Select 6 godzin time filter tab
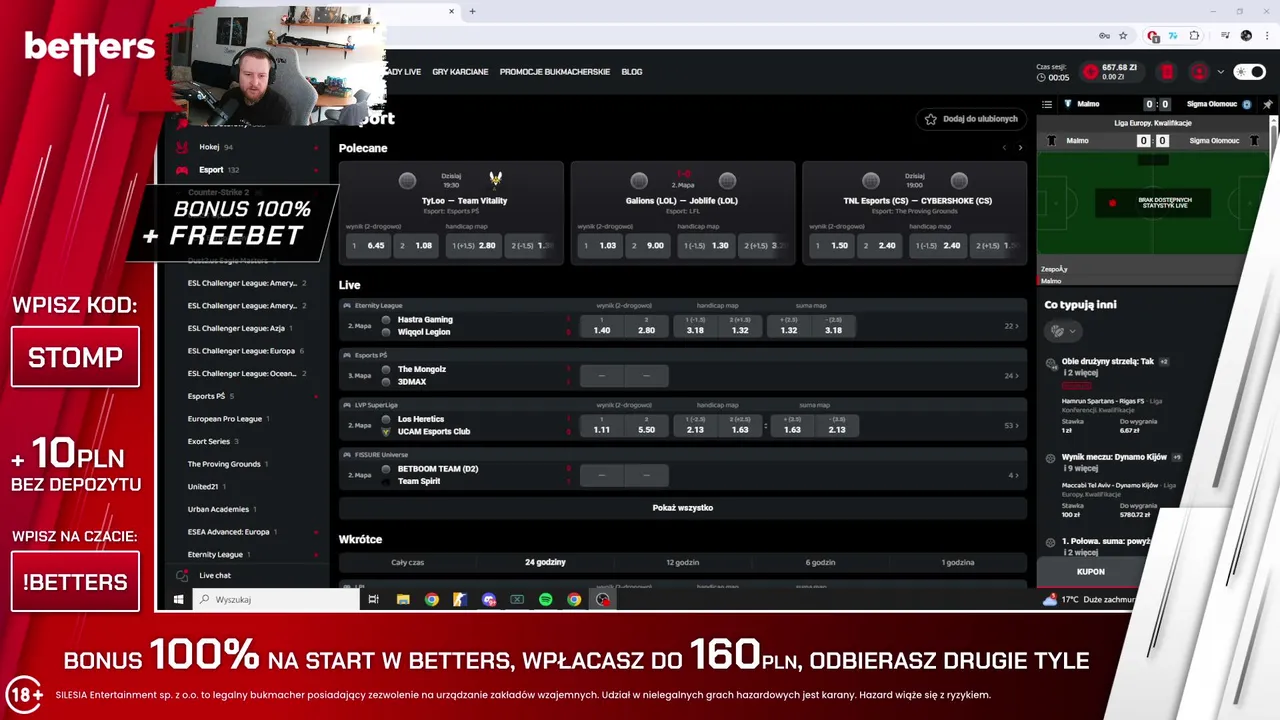Image resolution: width=1280 pixels, height=720 pixels. click(x=820, y=562)
